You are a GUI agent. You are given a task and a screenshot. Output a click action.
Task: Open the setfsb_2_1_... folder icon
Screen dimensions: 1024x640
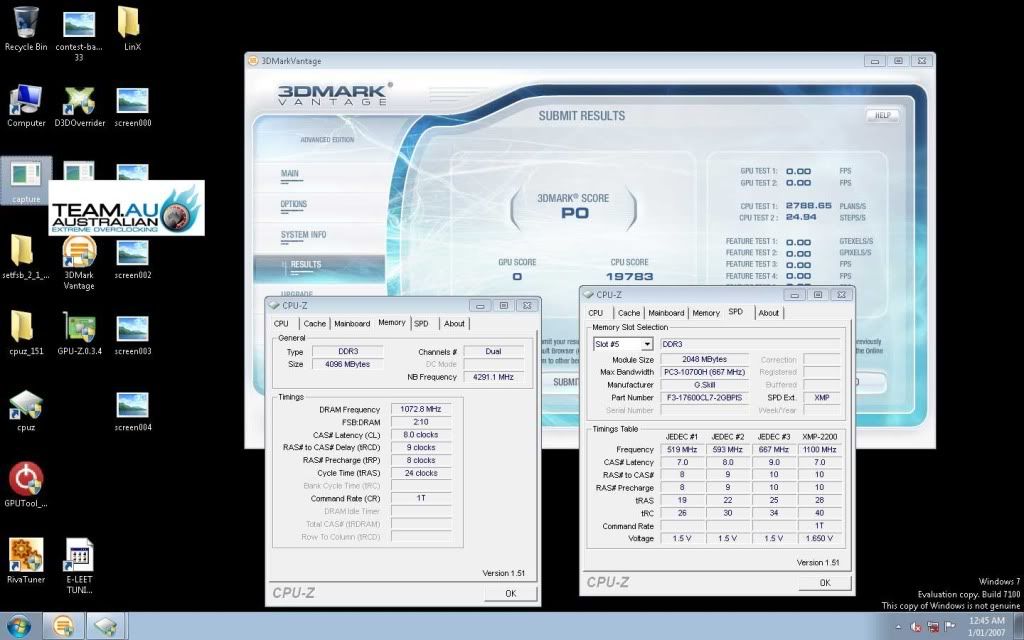click(x=26, y=257)
